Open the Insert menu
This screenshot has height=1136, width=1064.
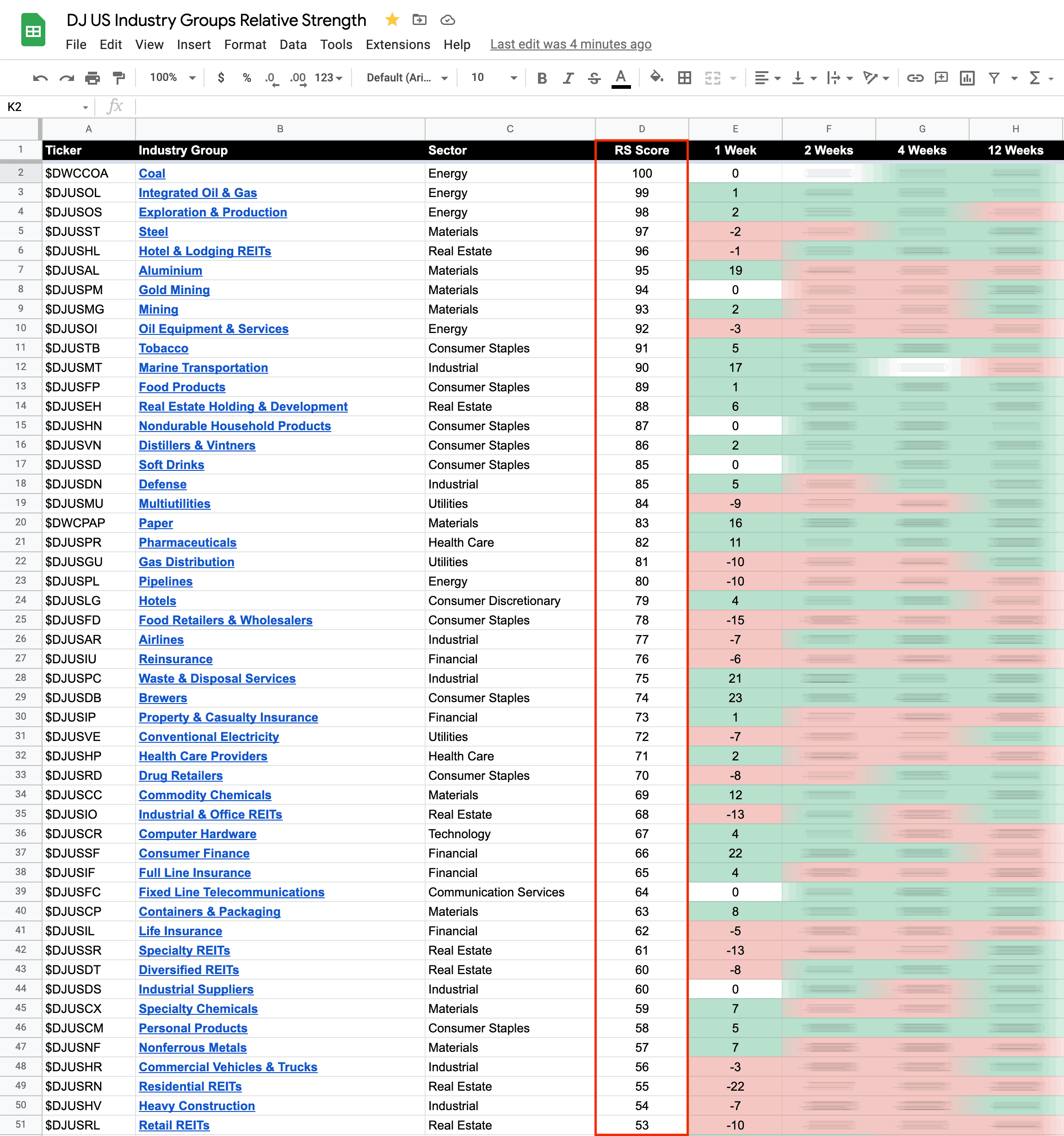coord(194,44)
